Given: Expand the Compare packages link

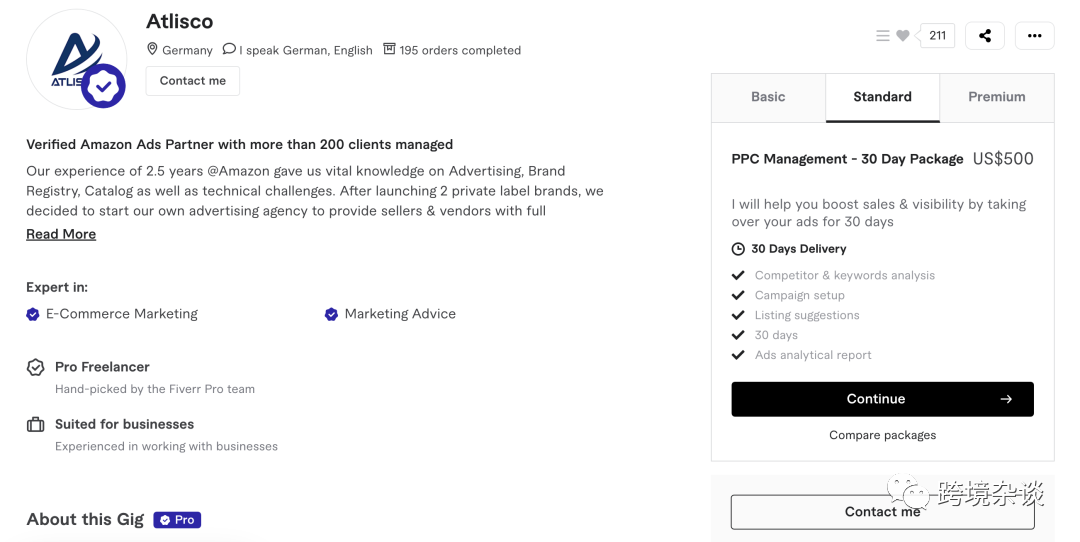Looking at the screenshot, I should [x=882, y=435].
